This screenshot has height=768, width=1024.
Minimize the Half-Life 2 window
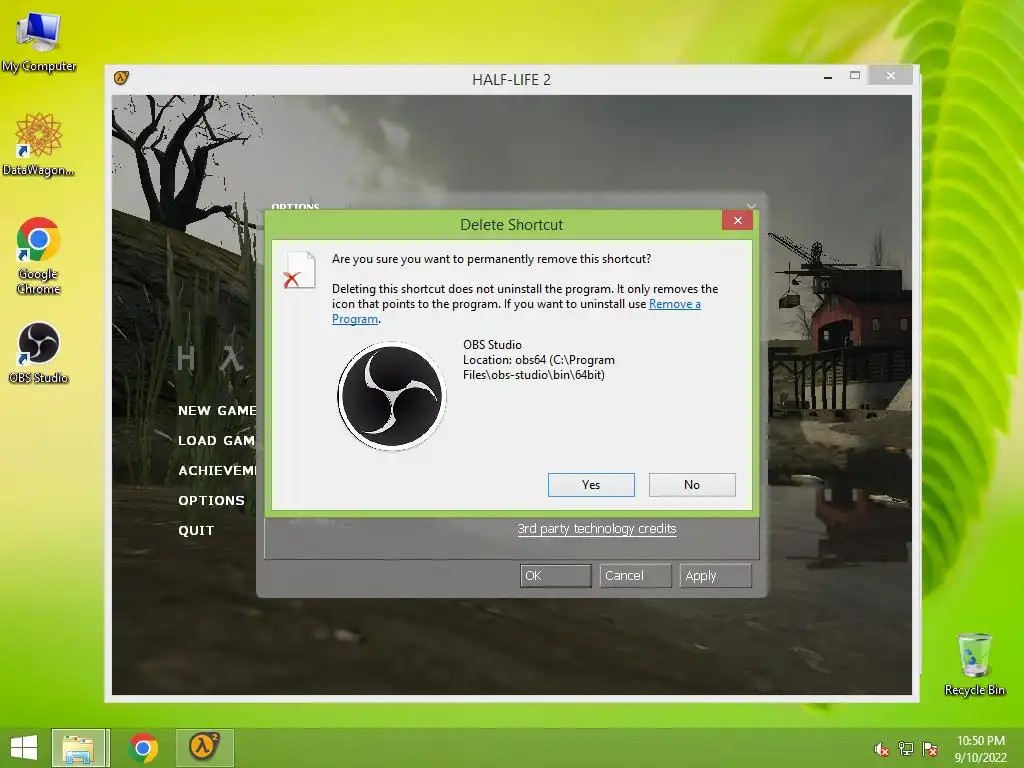tap(827, 77)
